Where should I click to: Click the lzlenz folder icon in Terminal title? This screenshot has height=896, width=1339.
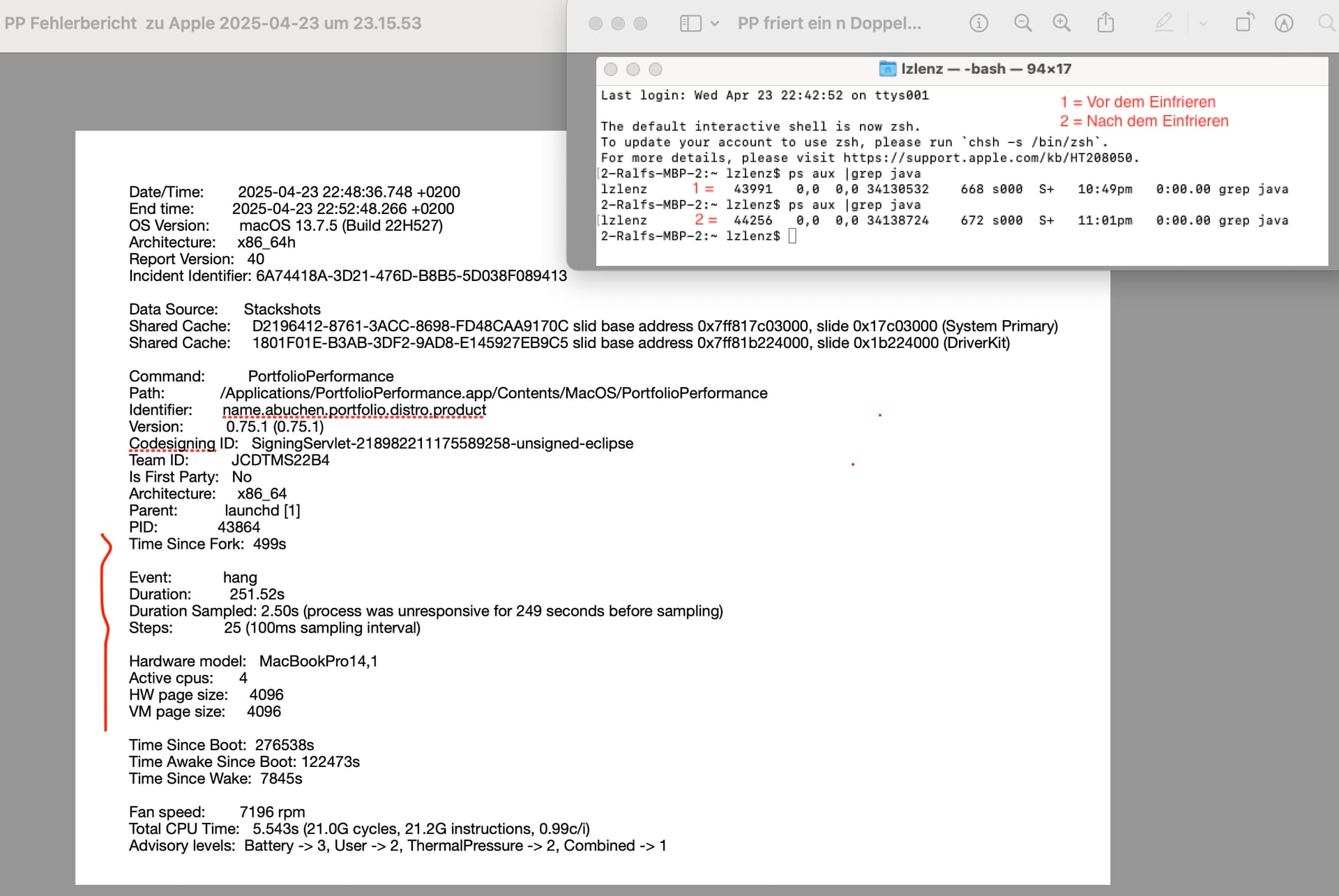tap(887, 68)
